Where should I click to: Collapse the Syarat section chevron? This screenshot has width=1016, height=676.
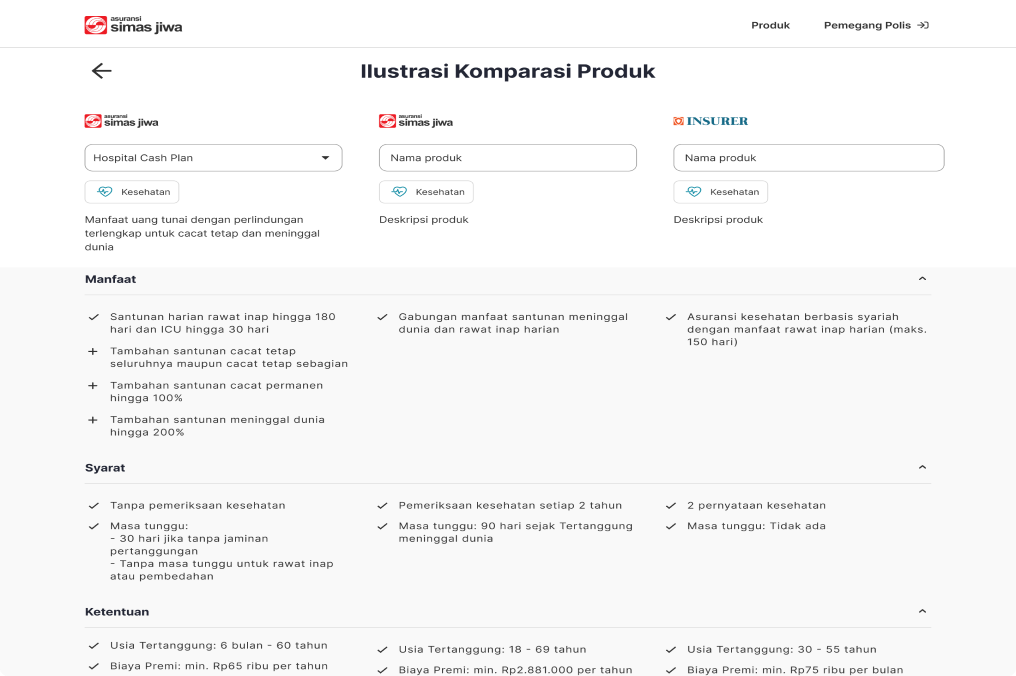pos(922,467)
